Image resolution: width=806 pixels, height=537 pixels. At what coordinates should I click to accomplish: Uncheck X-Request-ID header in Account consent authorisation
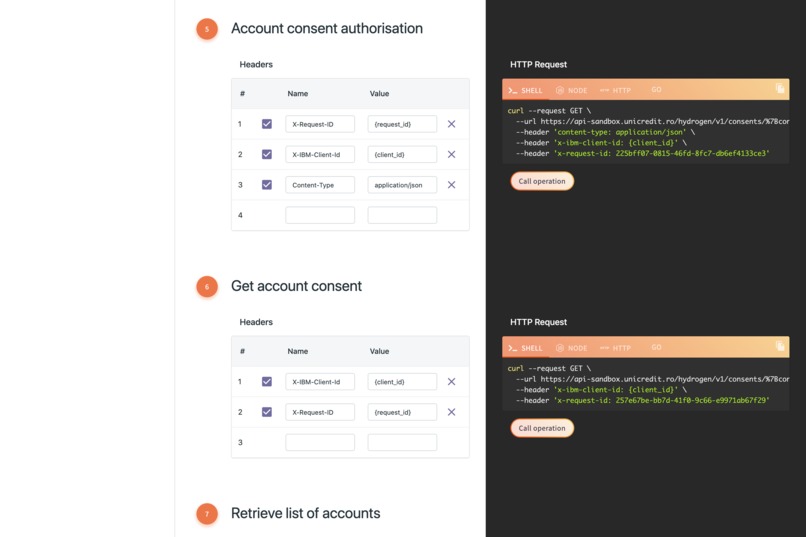coord(267,124)
